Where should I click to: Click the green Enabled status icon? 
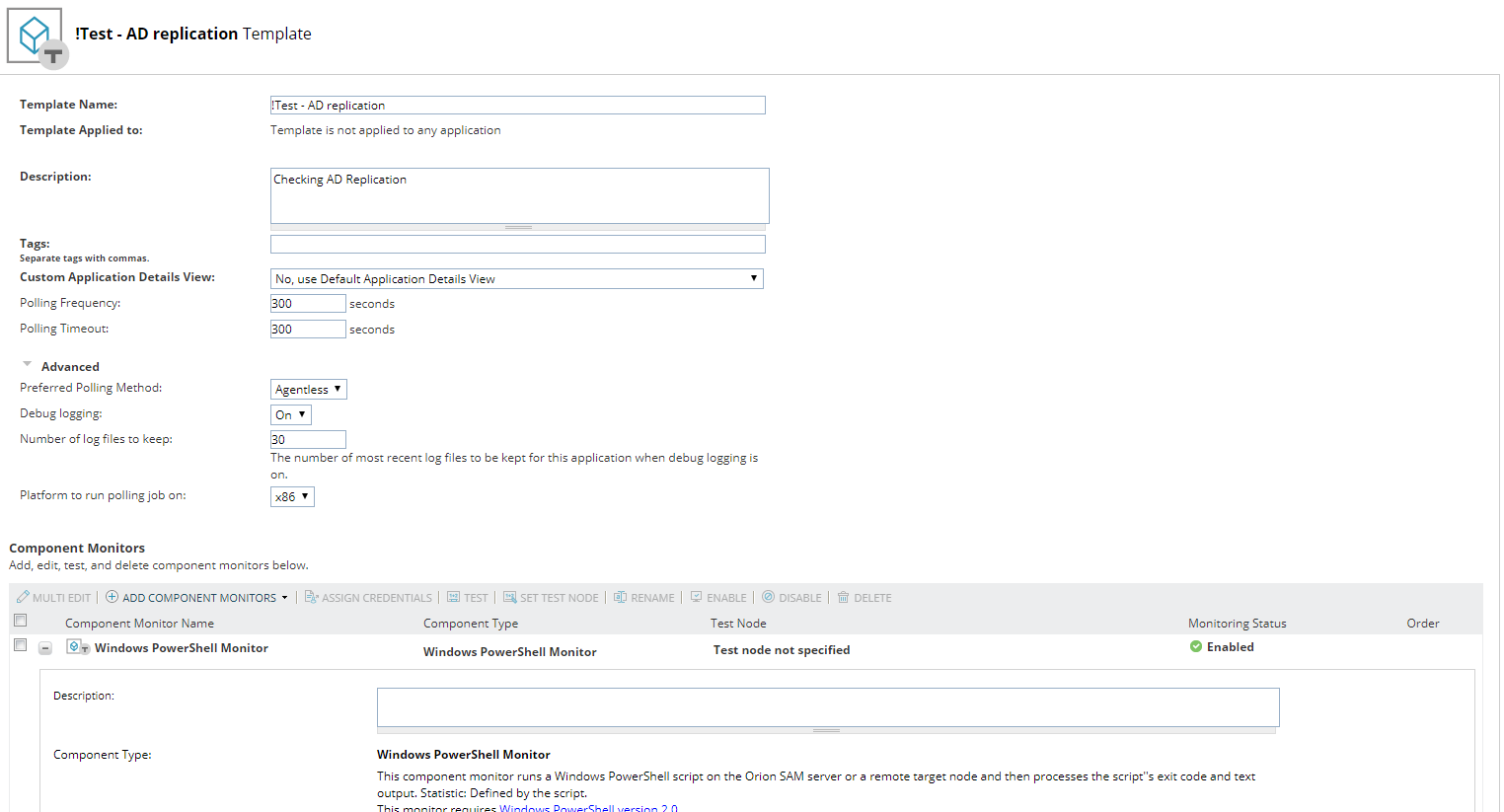pos(1196,646)
